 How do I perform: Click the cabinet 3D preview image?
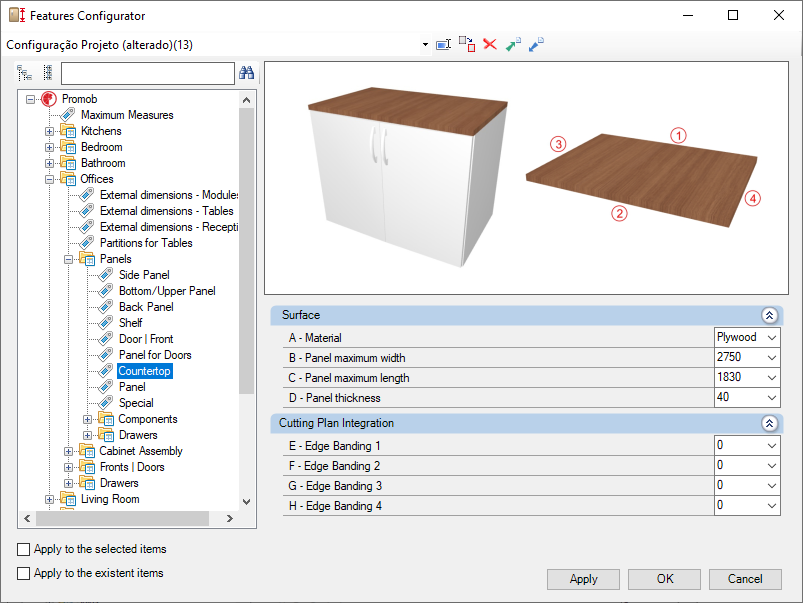coord(408,177)
